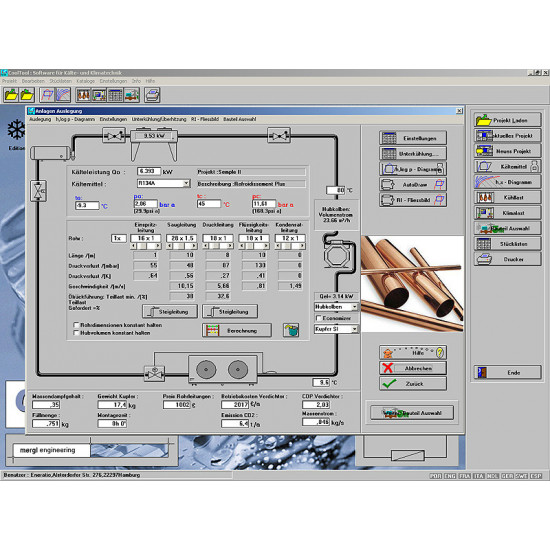The image size is (550, 550).
Task: Click the Unterkühlung... button
Action: (413, 153)
